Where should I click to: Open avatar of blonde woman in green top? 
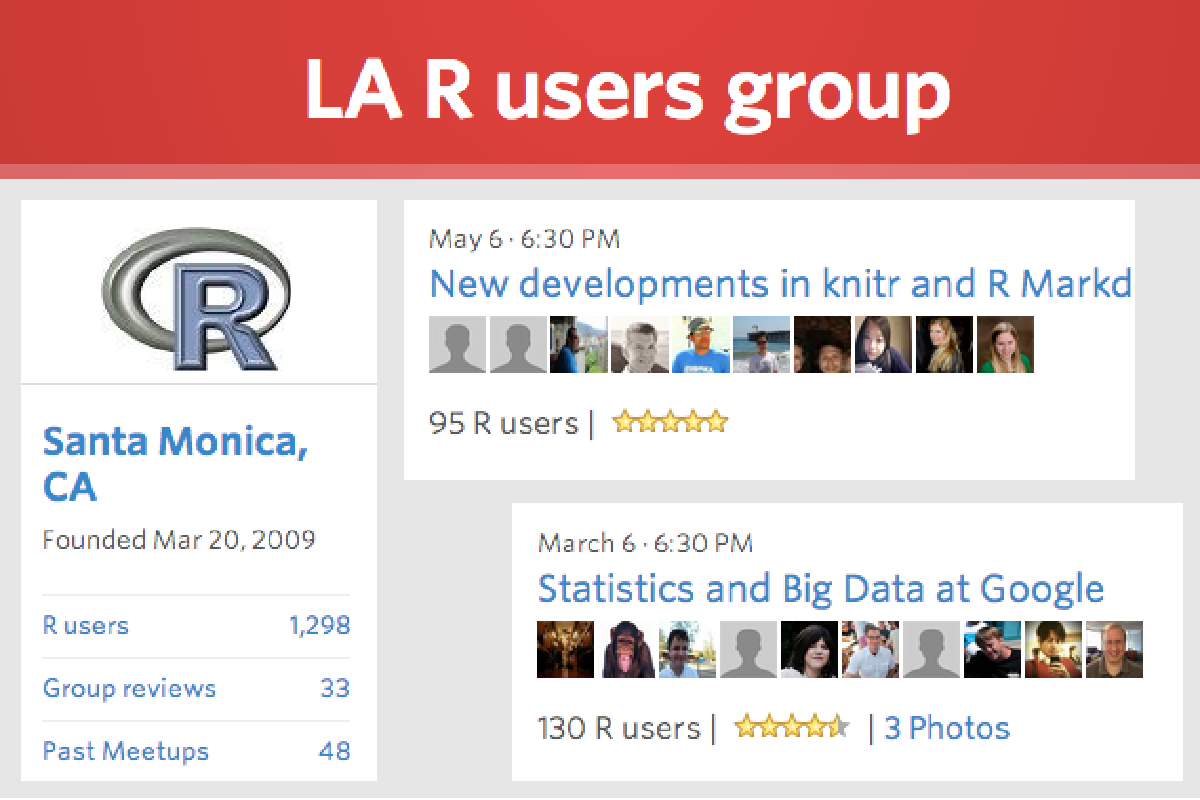(1006, 345)
